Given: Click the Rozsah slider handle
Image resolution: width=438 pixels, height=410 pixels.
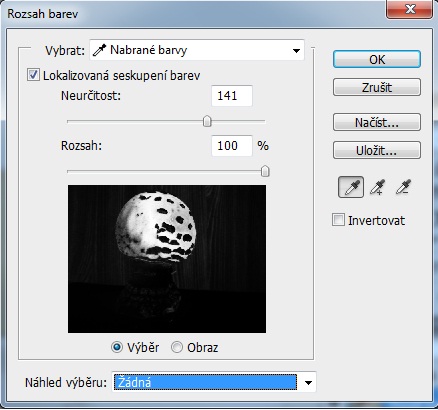Looking at the screenshot, I should 265,171.
